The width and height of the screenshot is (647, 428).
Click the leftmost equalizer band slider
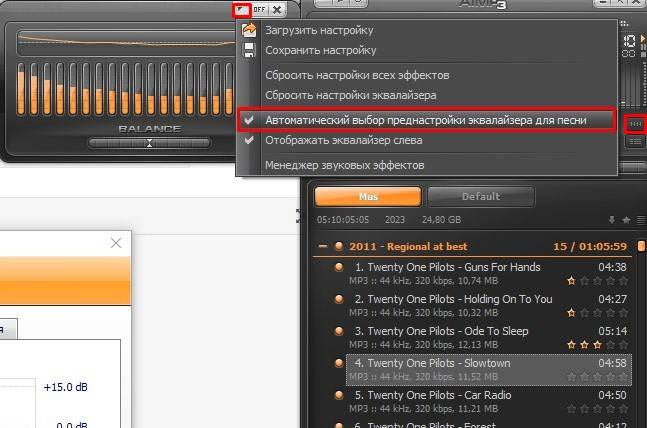(x=21, y=89)
